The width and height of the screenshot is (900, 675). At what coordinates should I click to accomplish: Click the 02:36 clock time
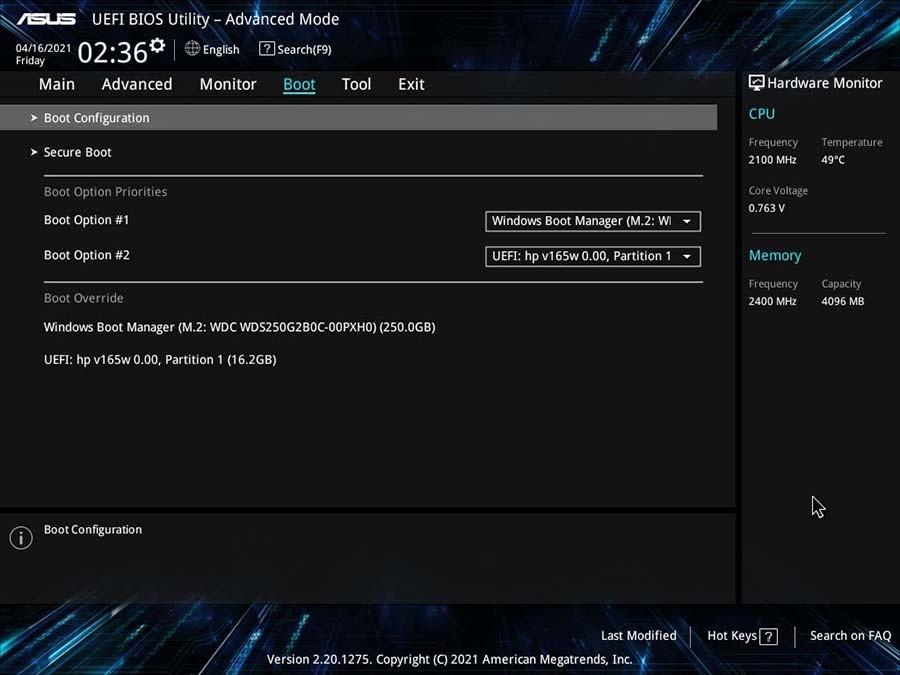[x=112, y=53]
